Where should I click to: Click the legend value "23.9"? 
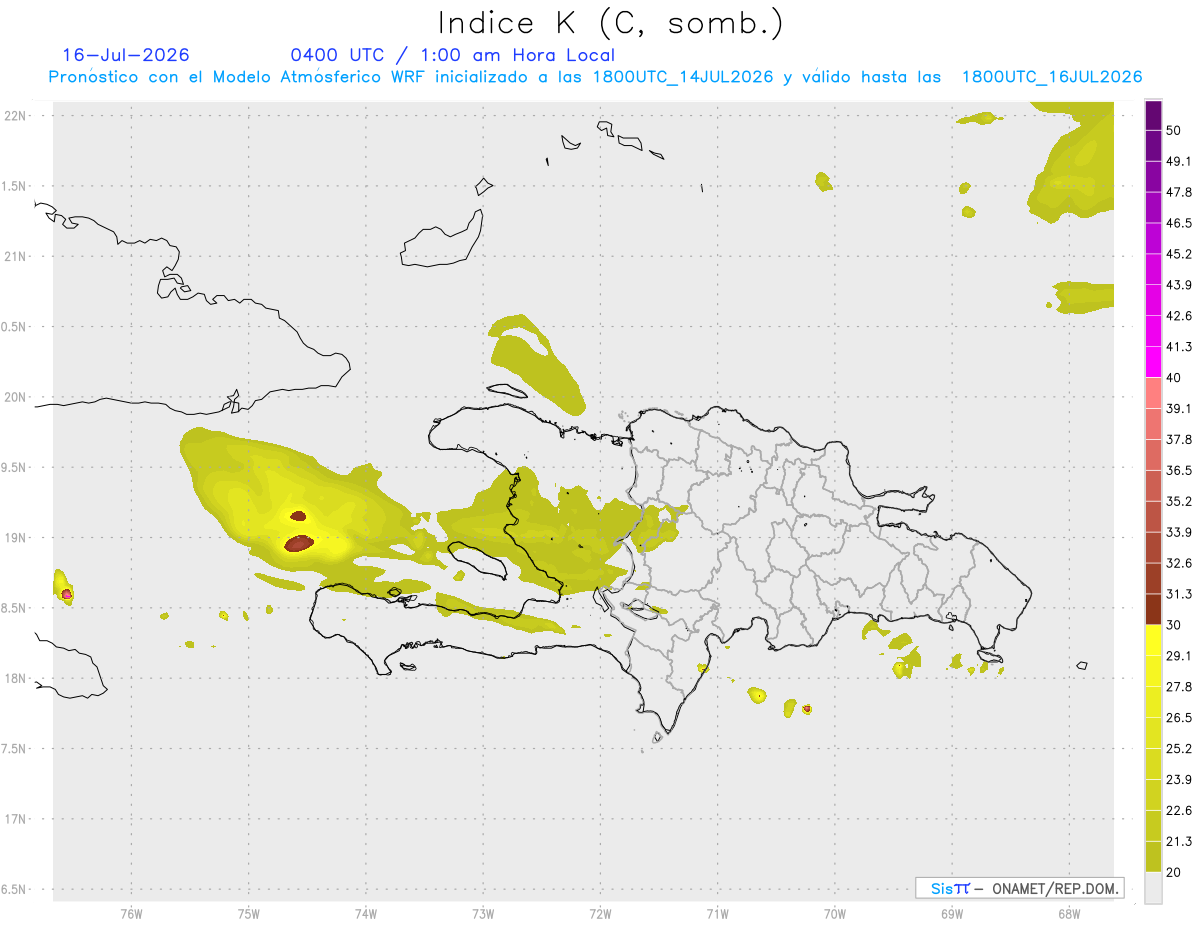[1179, 780]
